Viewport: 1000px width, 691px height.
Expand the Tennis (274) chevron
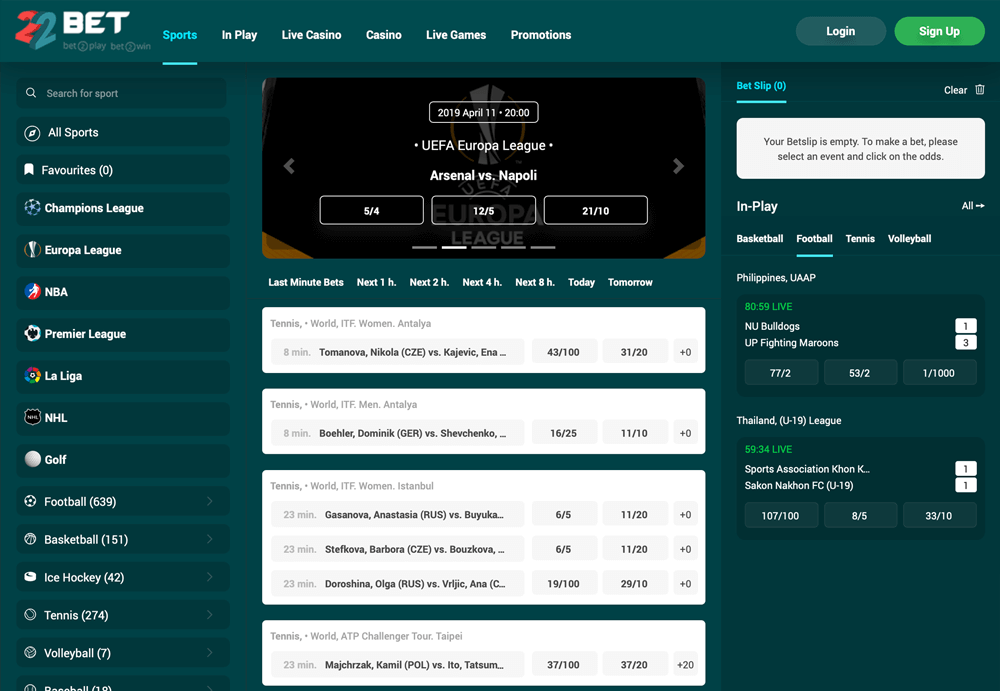pos(210,615)
